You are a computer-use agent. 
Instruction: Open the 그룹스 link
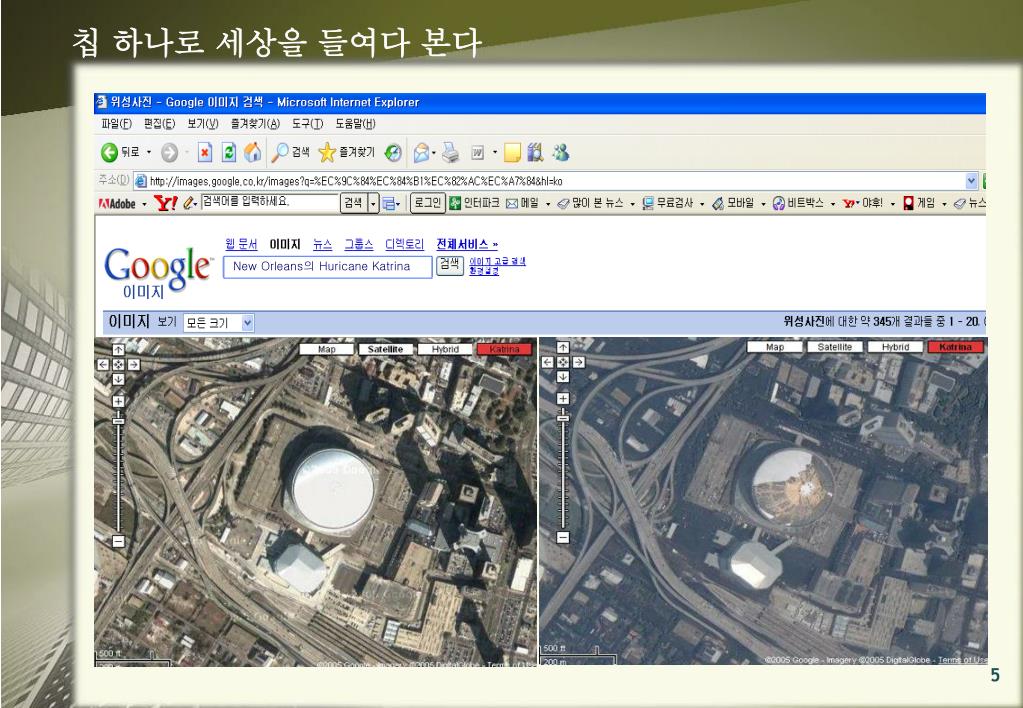[x=359, y=244]
